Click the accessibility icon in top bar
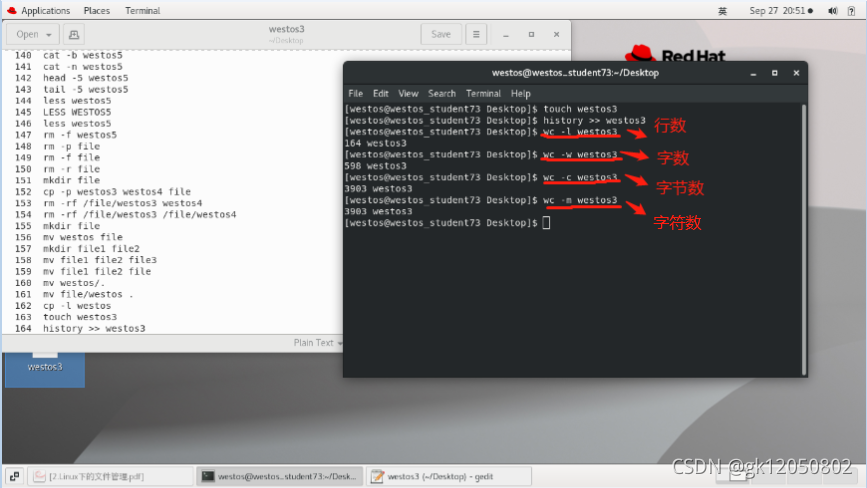This screenshot has height=488, width=867. pos(852,11)
